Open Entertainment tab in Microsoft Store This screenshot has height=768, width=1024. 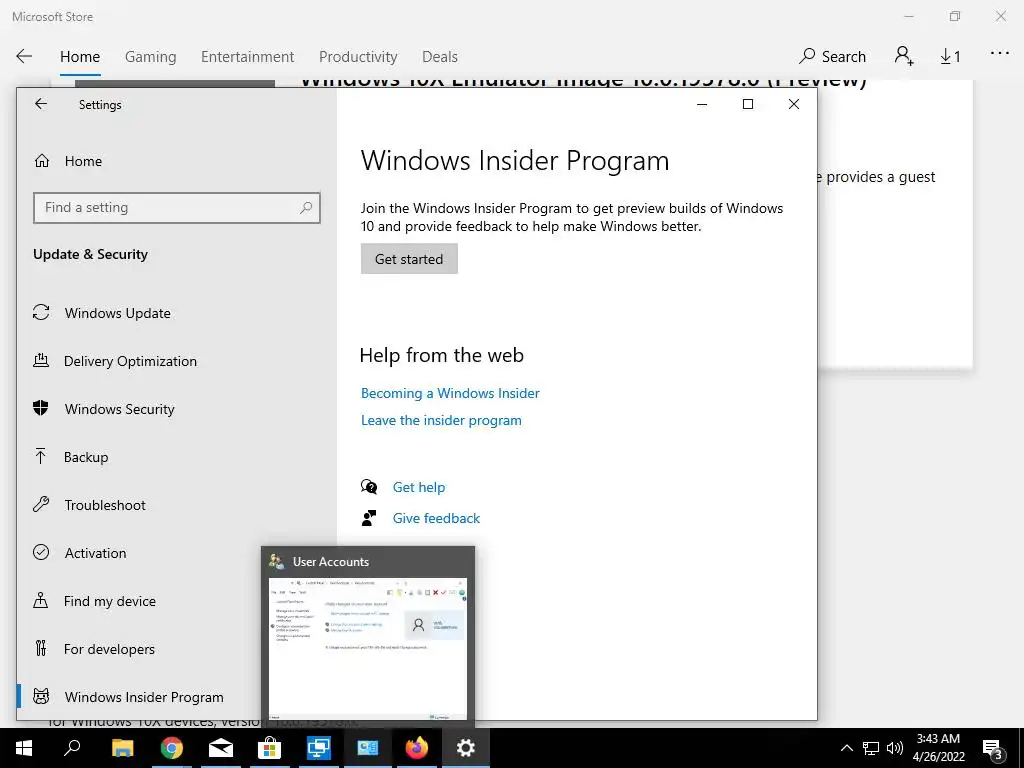coord(248,57)
